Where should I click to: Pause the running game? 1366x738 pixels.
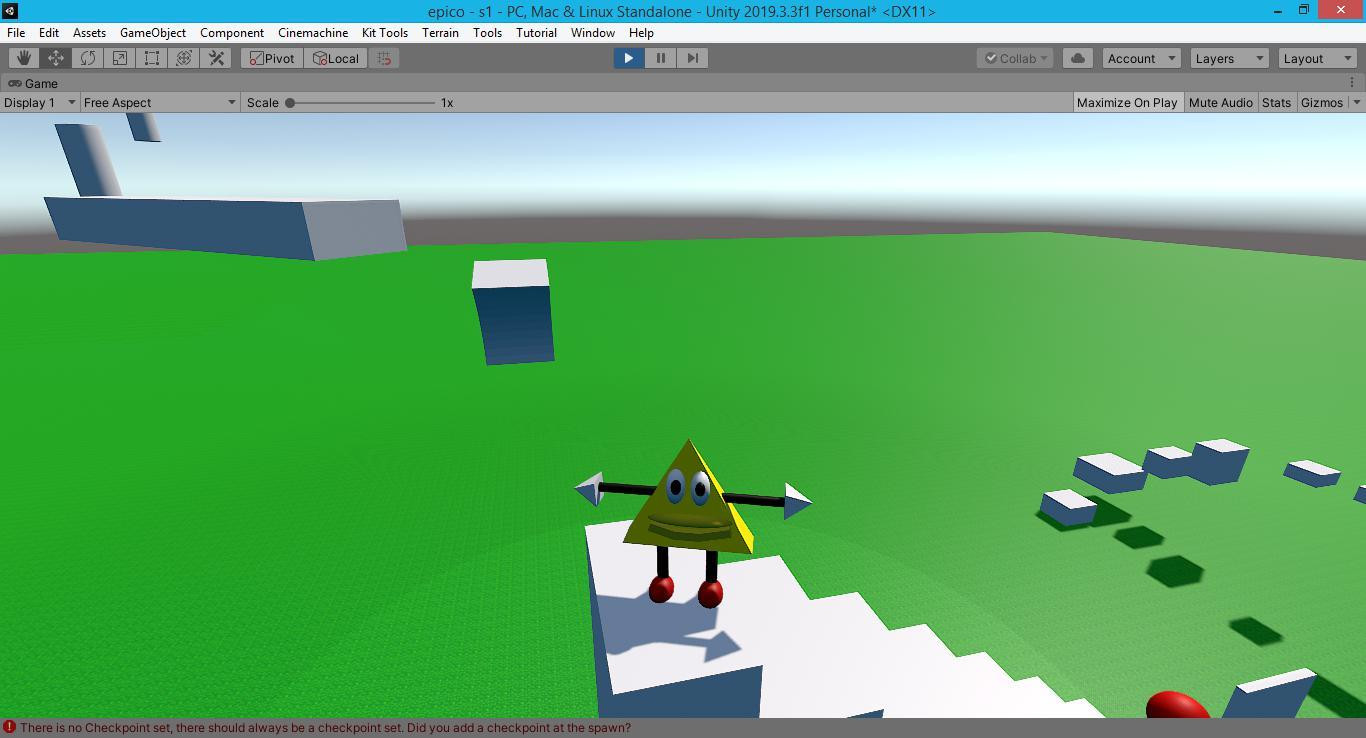660,58
